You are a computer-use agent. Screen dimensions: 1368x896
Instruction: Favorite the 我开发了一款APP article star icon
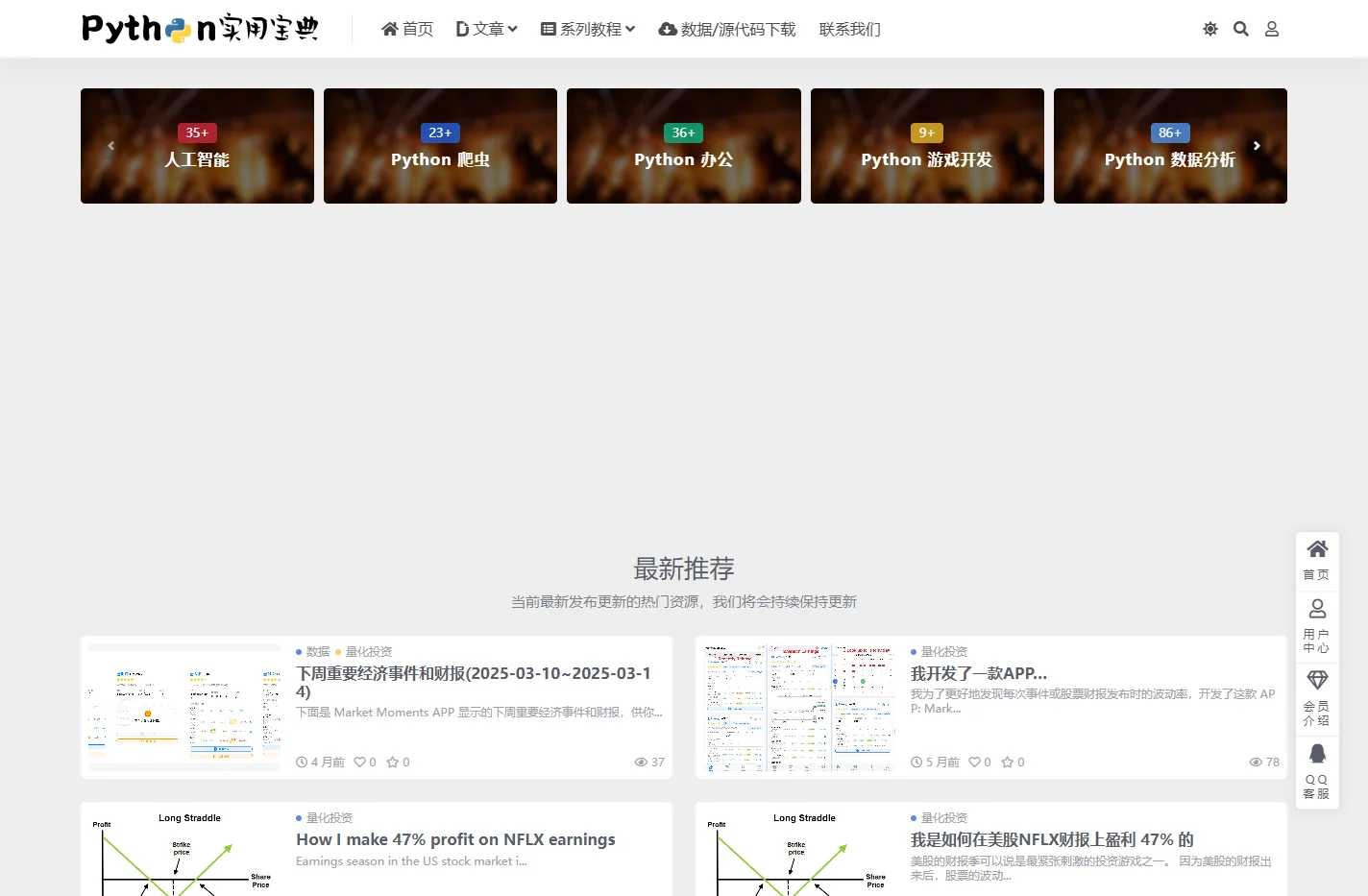pyautogui.click(x=1007, y=762)
